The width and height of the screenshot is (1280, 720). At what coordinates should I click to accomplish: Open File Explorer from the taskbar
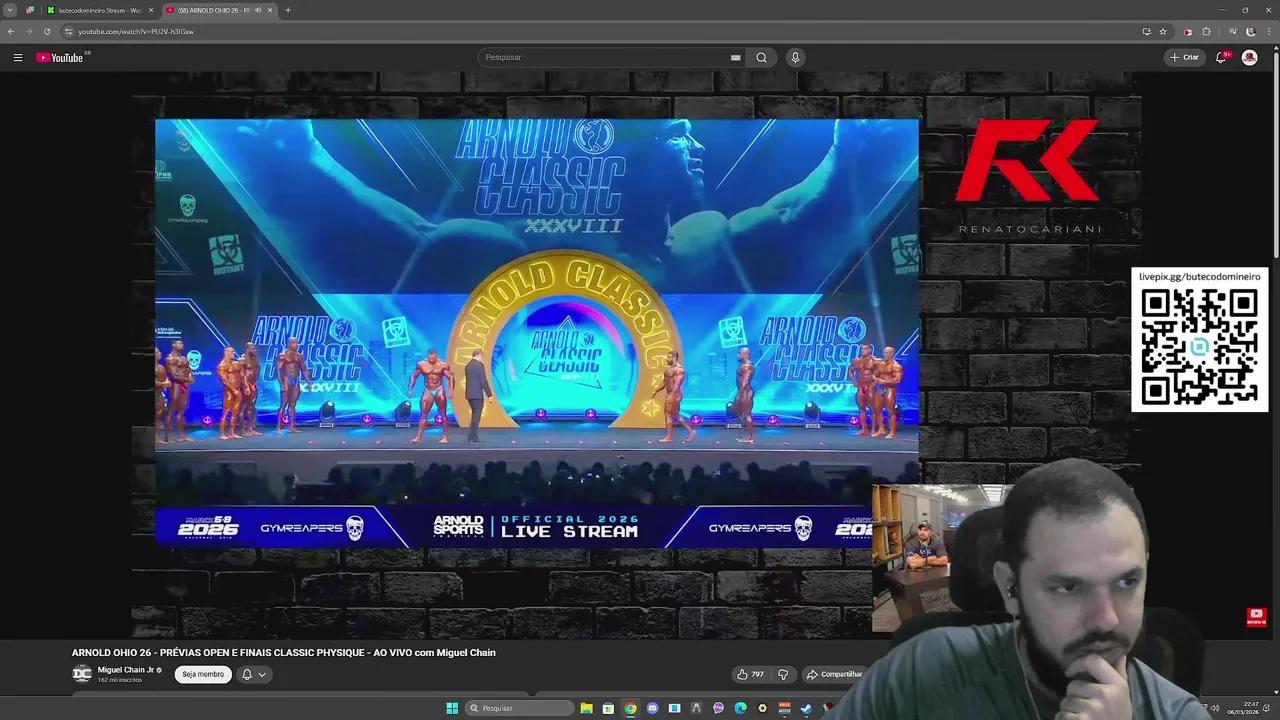586,708
